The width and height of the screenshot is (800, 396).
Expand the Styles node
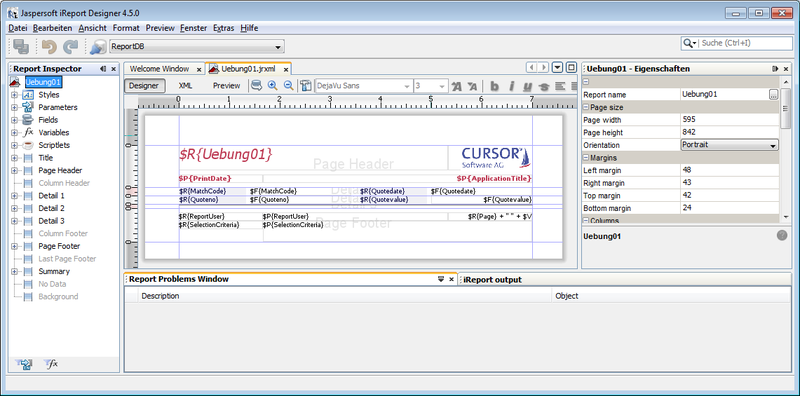[x=14, y=95]
